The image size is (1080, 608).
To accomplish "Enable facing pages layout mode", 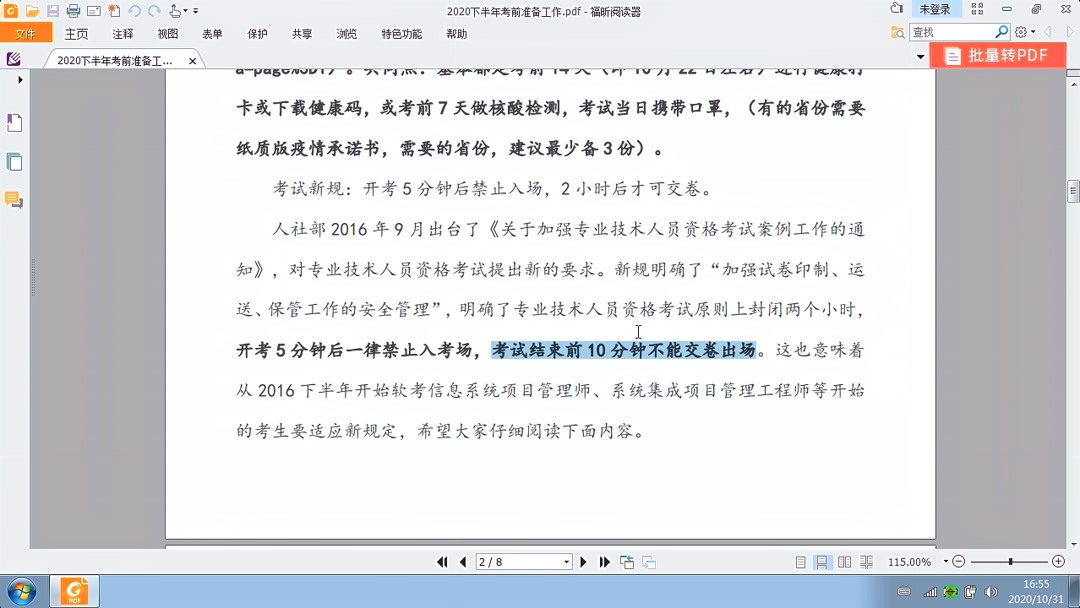I will (x=844, y=562).
